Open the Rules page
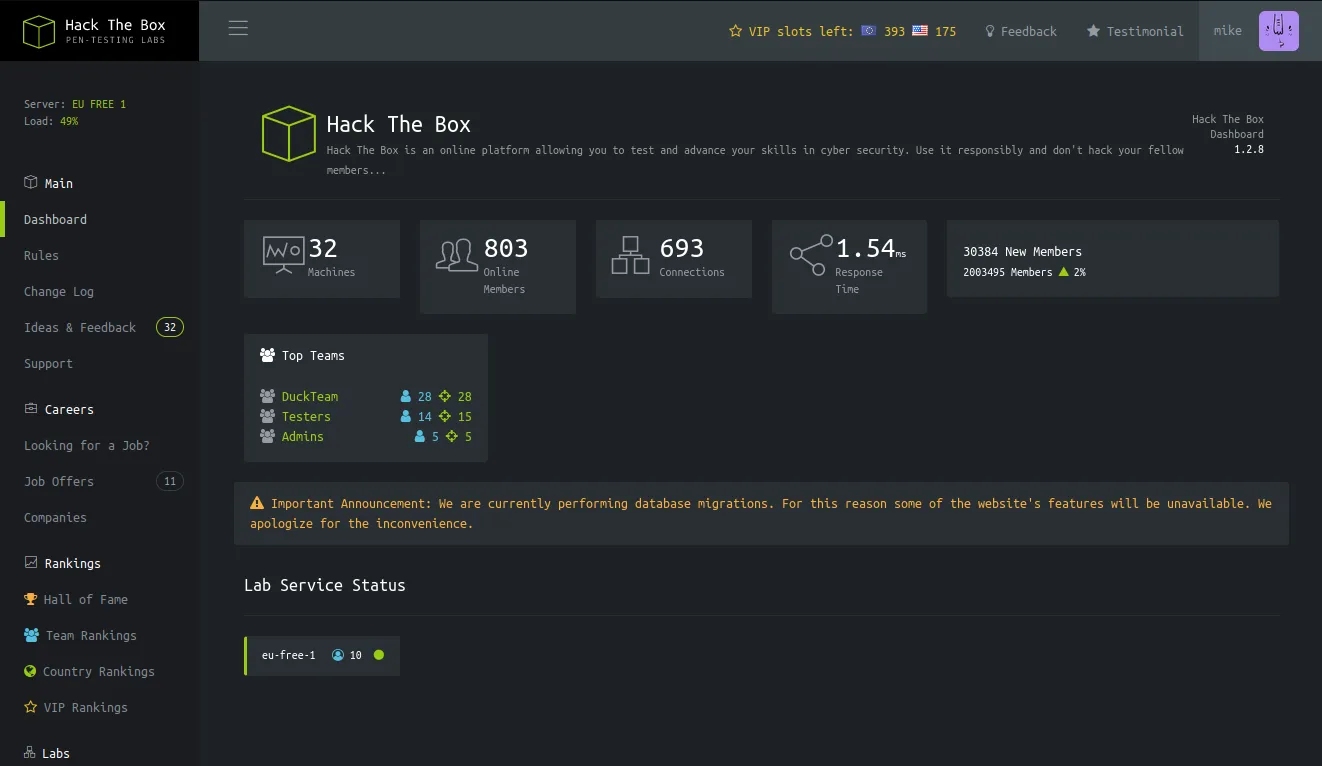The height and width of the screenshot is (766, 1322). point(41,255)
